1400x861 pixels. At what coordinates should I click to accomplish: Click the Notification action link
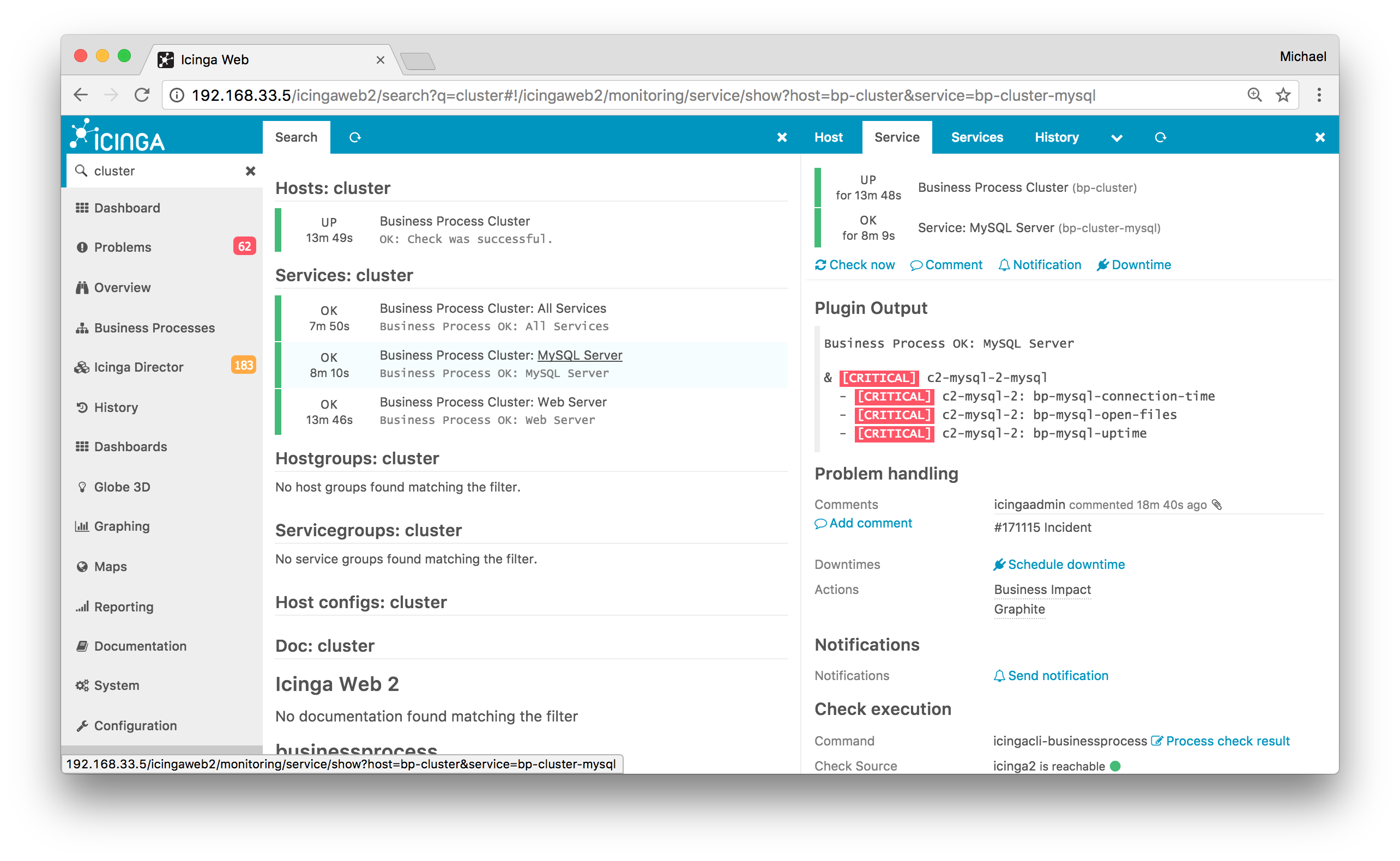point(1040,265)
